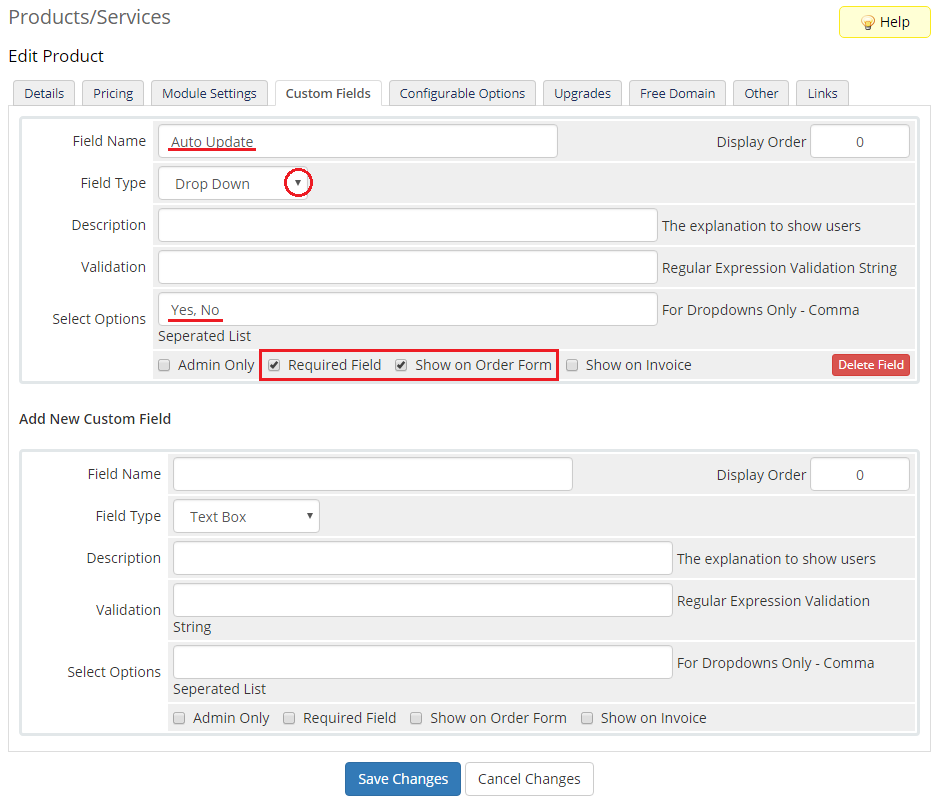This screenshot has width=945, height=807.
Task: Select the Custom Fields tab
Action: (x=328, y=93)
